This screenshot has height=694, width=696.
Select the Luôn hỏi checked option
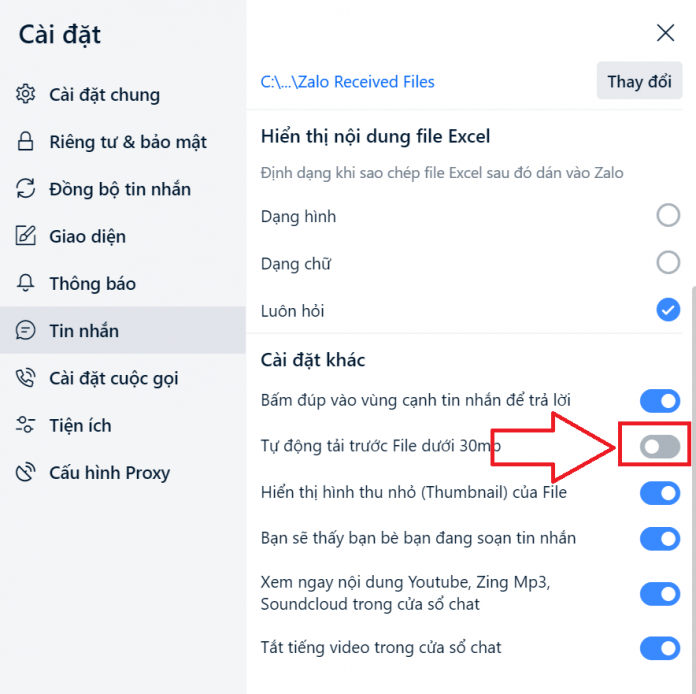point(668,309)
